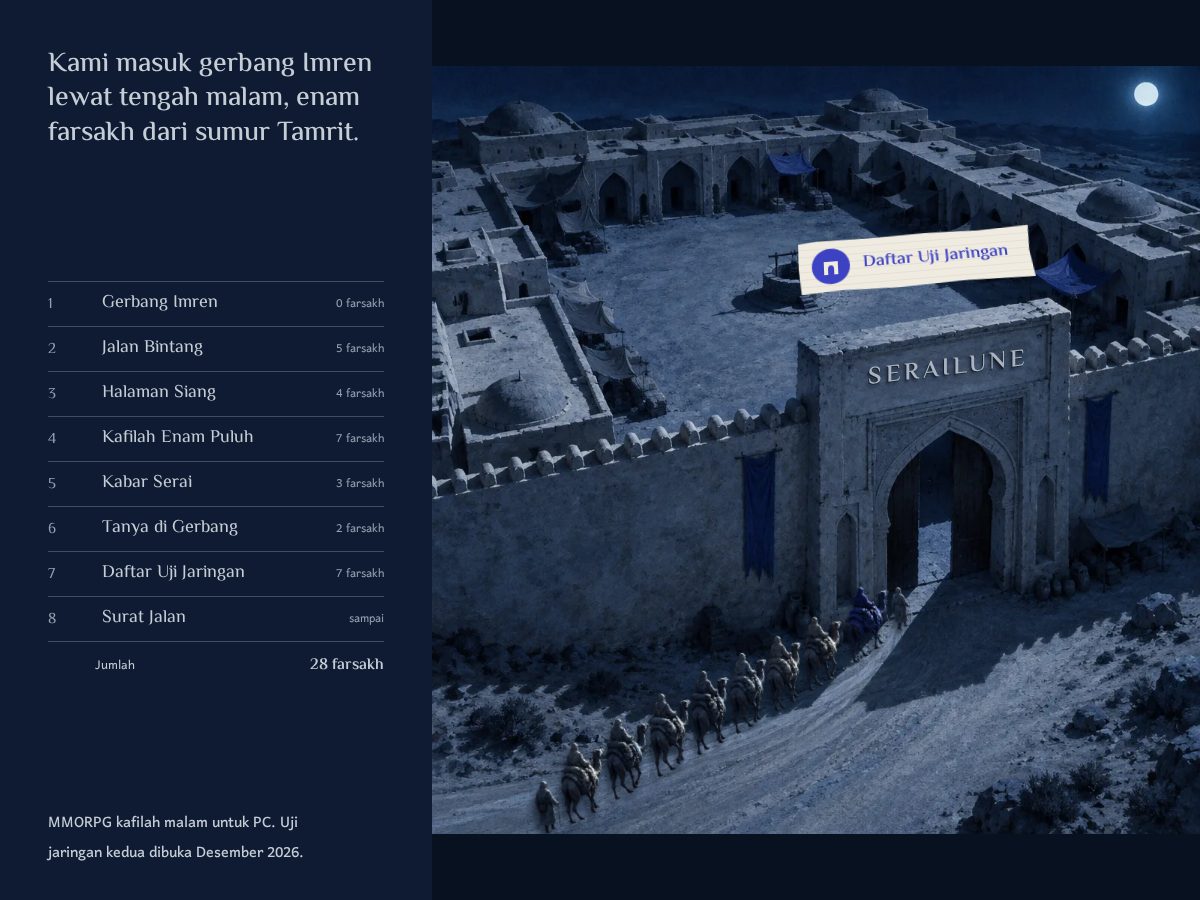Select the Kabar Serai entry
The image size is (1200, 900).
click(x=216, y=484)
